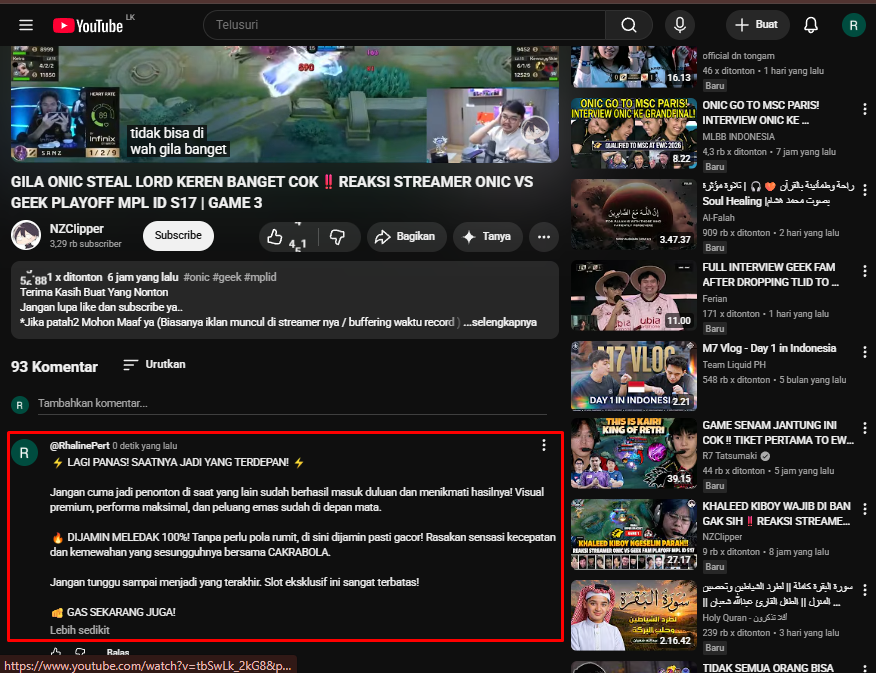Open the Buat create button
This screenshot has height=673, width=876.
757,25
